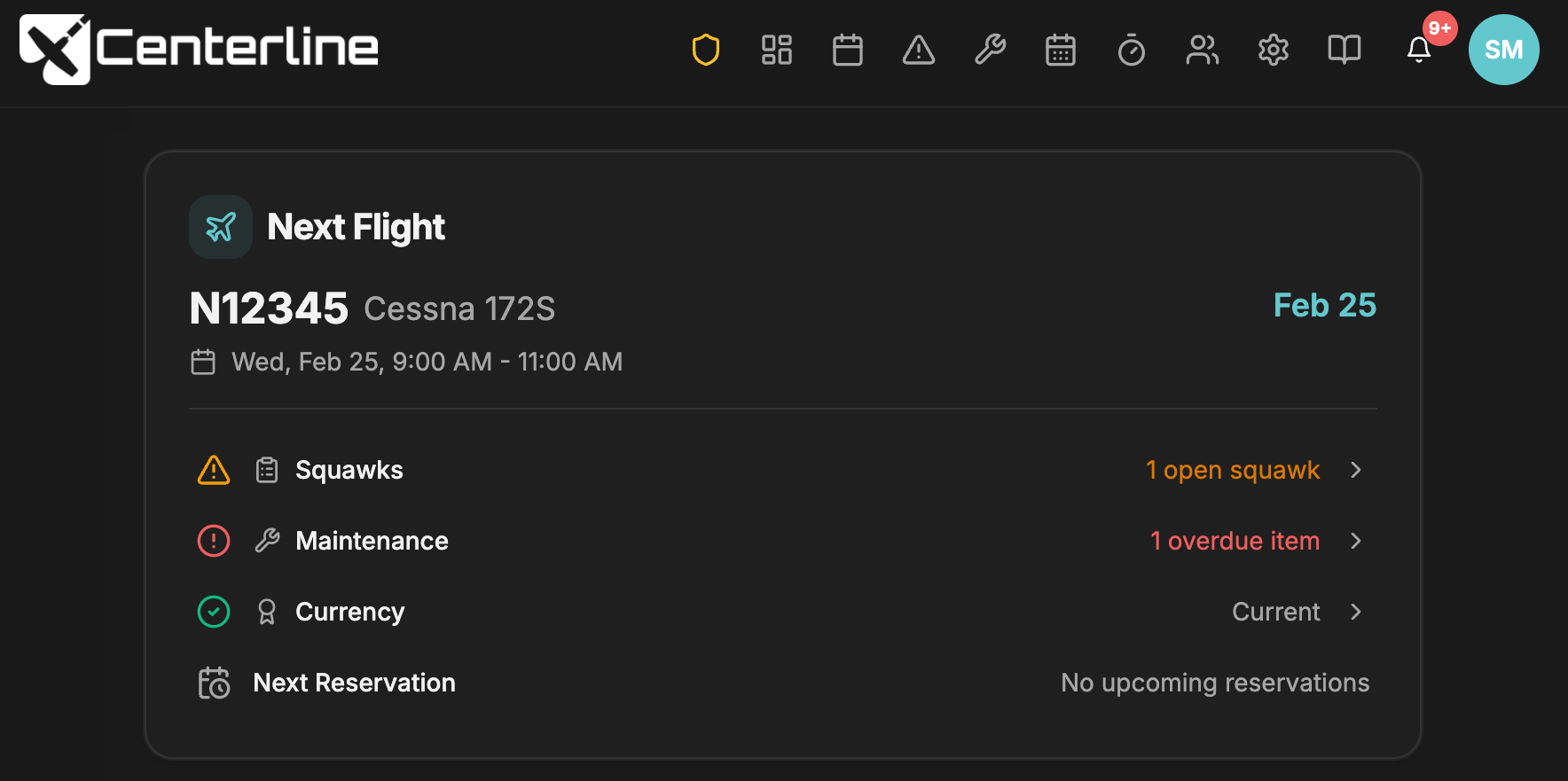Click the Feb 25 date label
The width and height of the screenshot is (1568, 781).
pyautogui.click(x=1324, y=306)
